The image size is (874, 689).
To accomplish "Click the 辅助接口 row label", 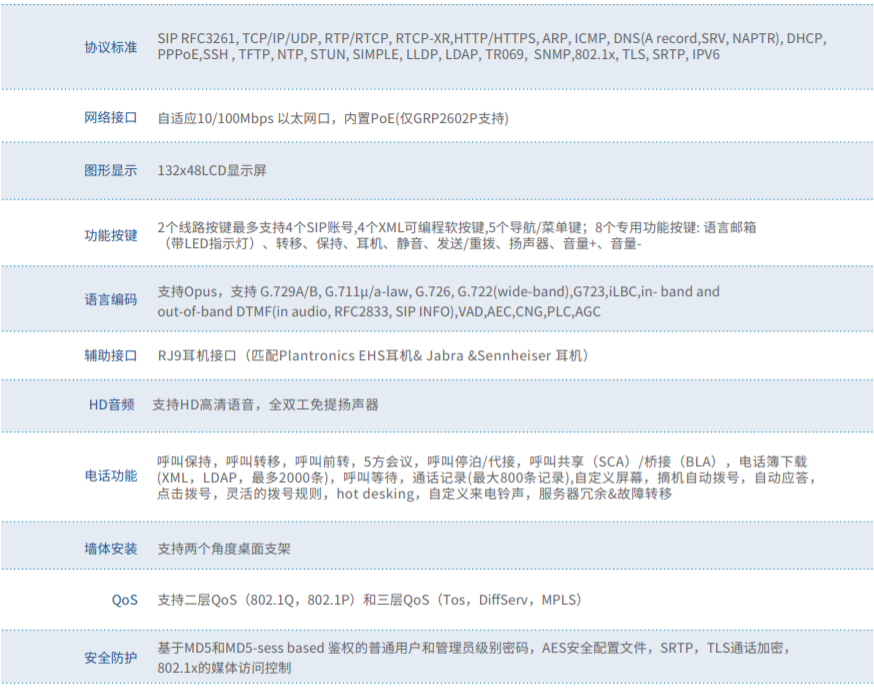I will pos(110,355).
